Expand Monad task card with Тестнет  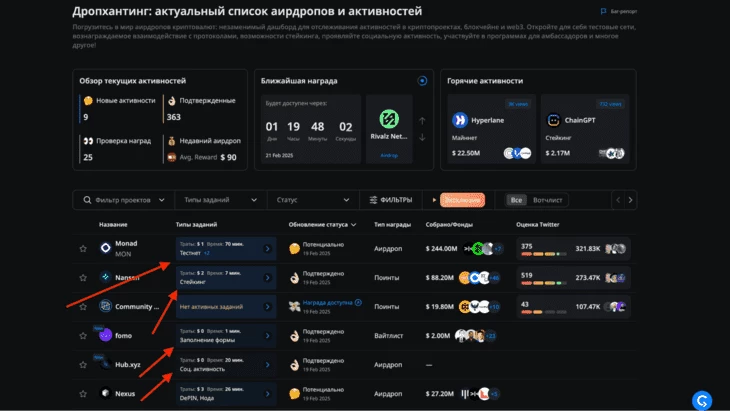click(226, 249)
